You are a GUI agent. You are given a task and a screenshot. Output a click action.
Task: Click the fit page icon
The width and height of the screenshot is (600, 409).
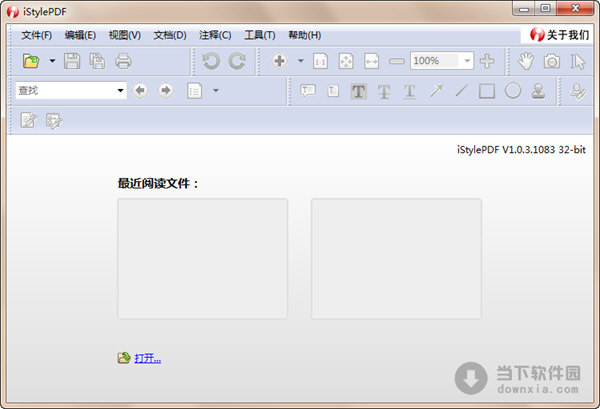pos(346,61)
